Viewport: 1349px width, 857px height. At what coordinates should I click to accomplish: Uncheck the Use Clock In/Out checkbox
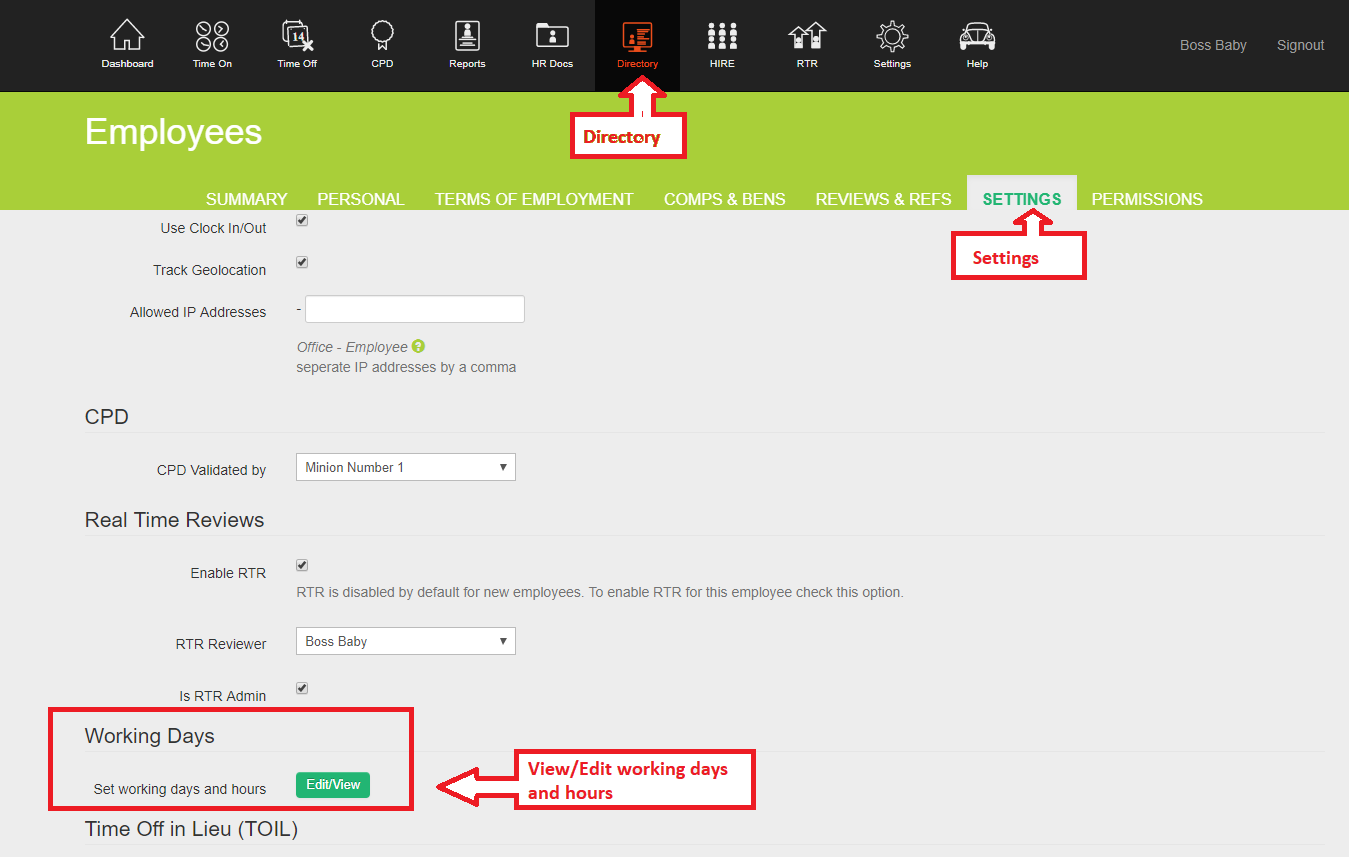click(302, 220)
